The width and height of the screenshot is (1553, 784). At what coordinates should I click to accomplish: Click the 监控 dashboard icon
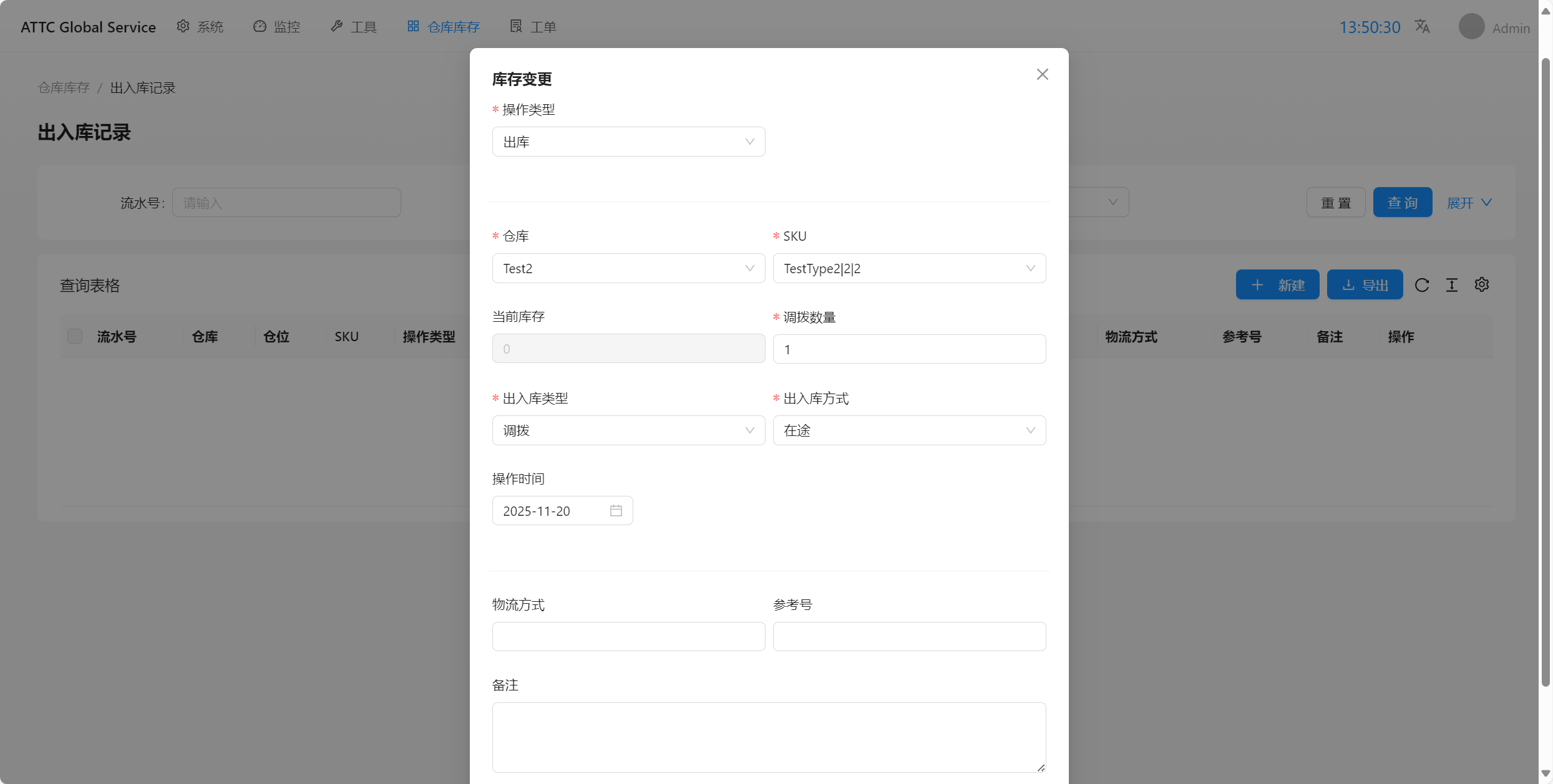pyautogui.click(x=260, y=26)
